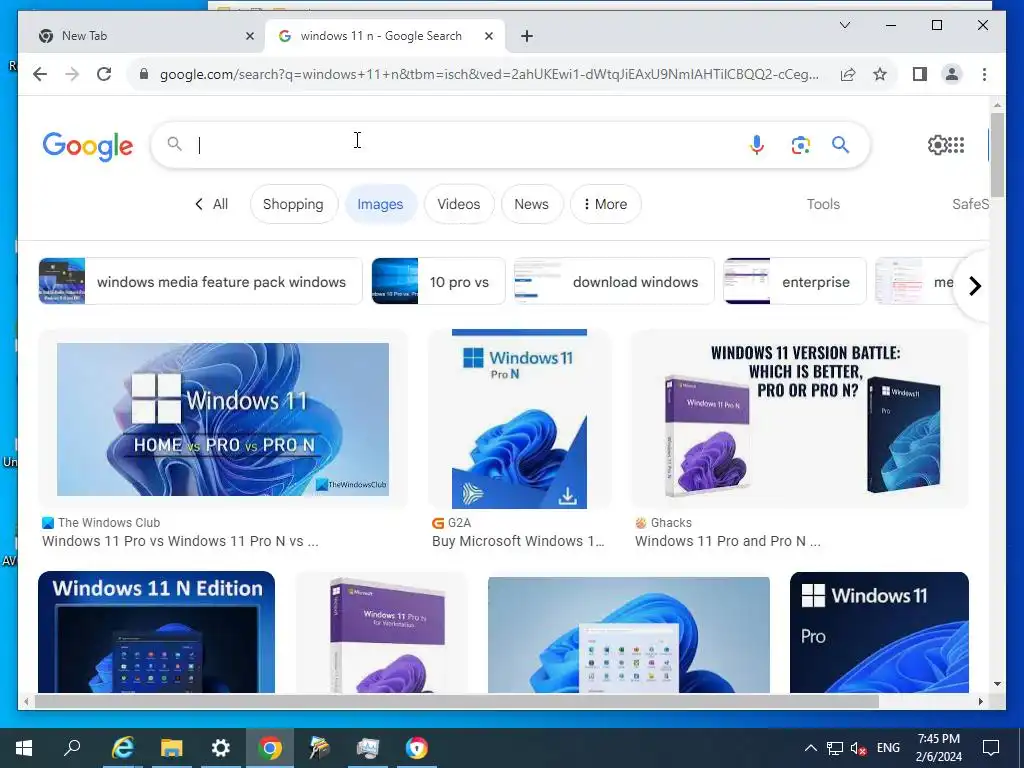Screen dimensions: 1024x768
Task: Show more filter chips with right arrow
Action: tap(974, 286)
